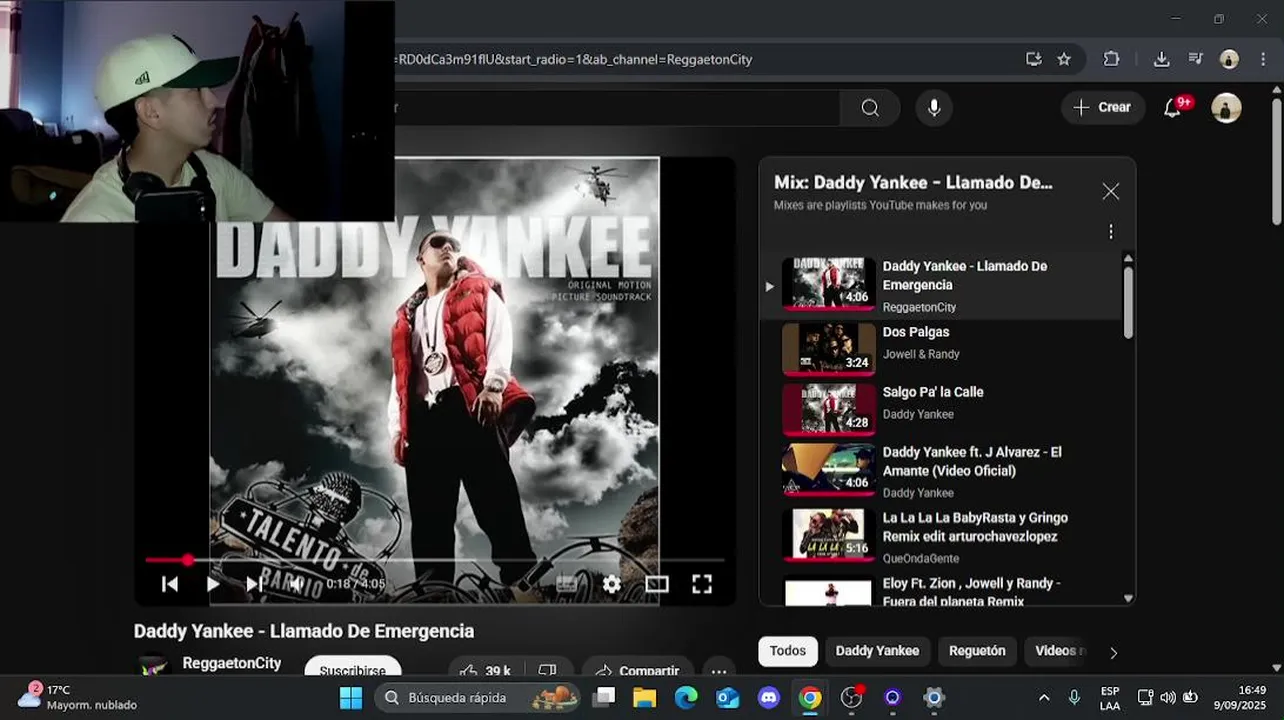Select the Reguetón filter chip
Image resolution: width=1284 pixels, height=720 pixels.
tap(977, 651)
